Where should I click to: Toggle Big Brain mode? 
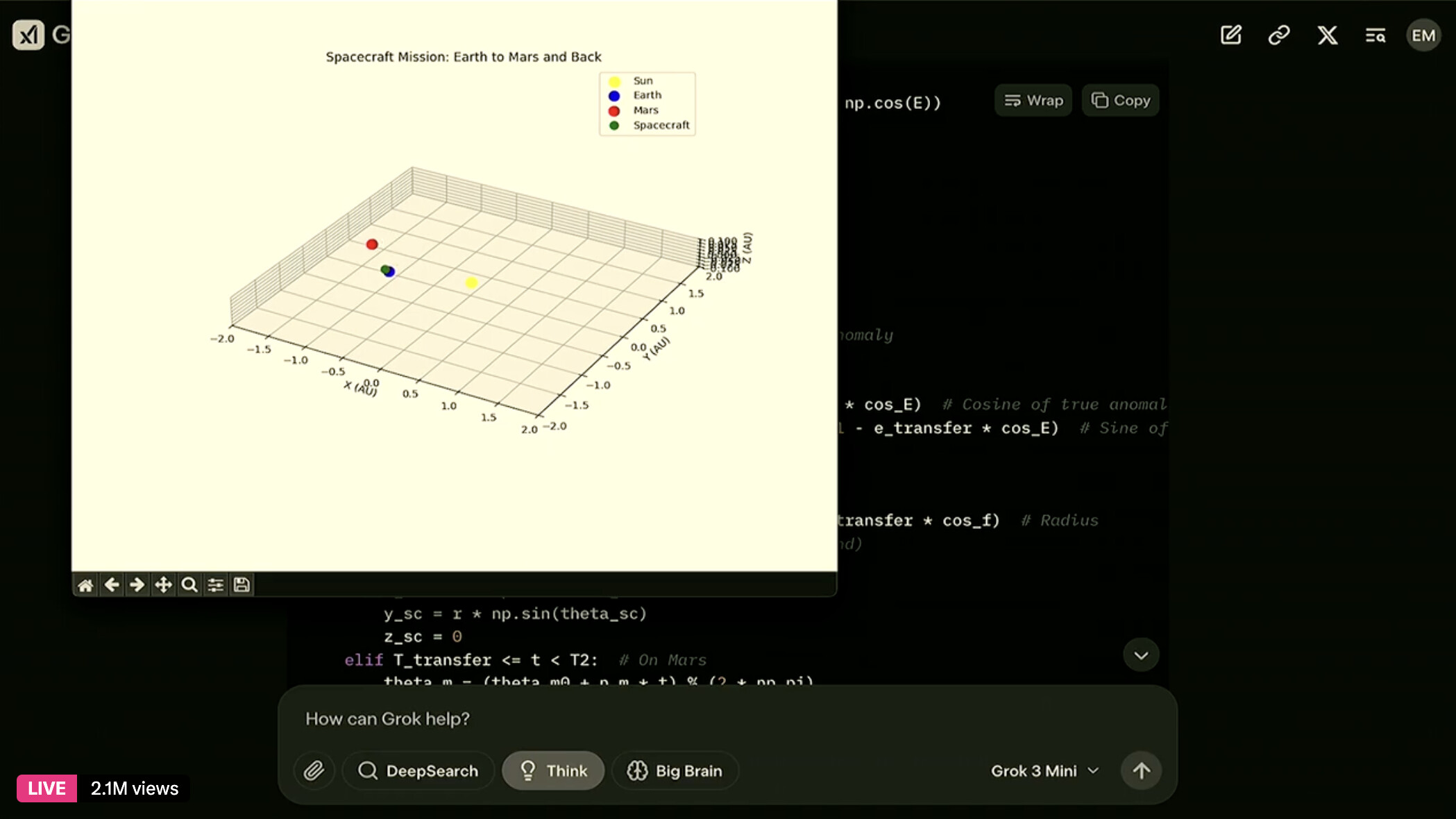[x=675, y=770]
